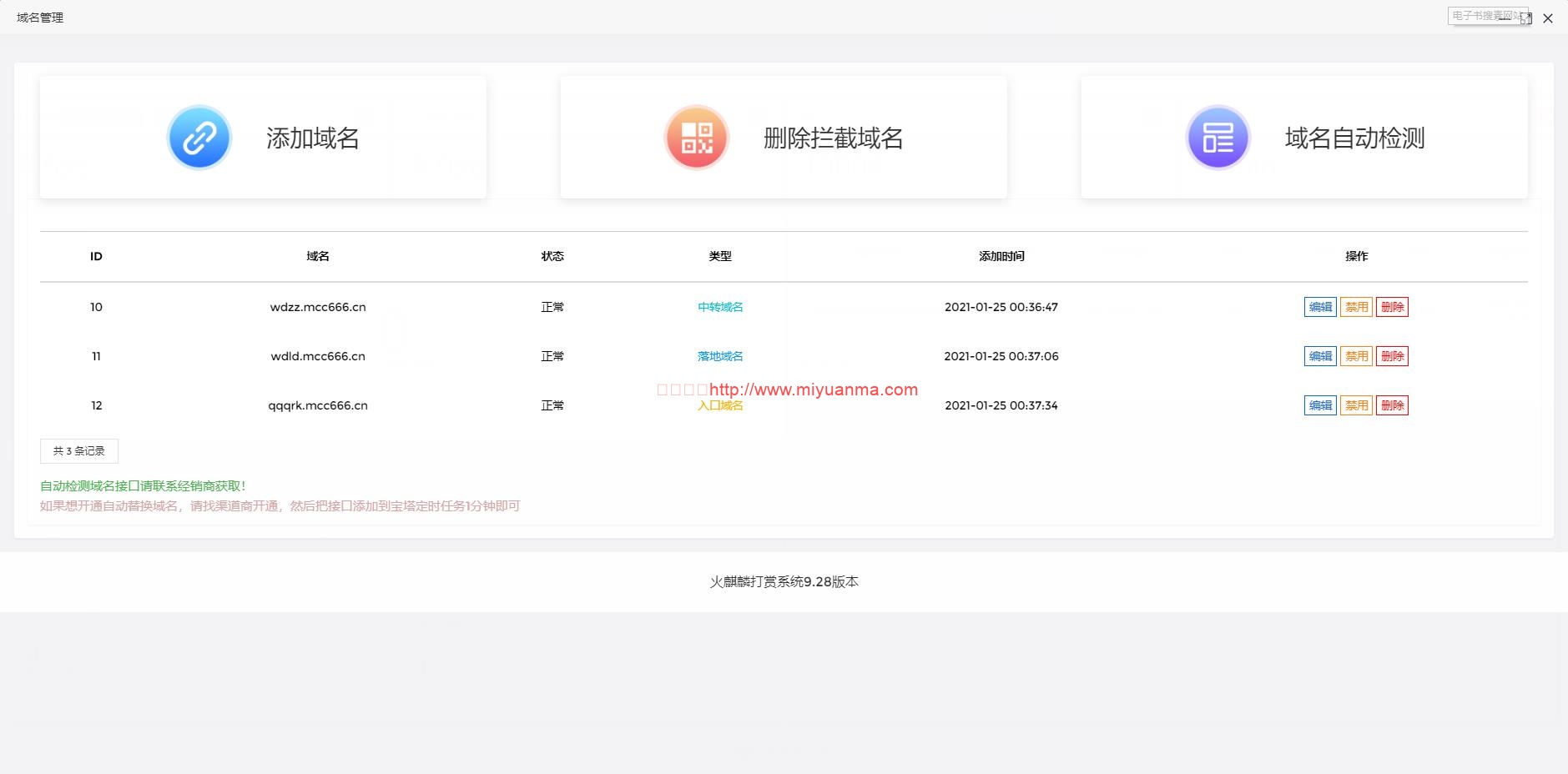Click the ID 10 cell
The image size is (1568, 774).
pyautogui.click(x=96, y=307)
